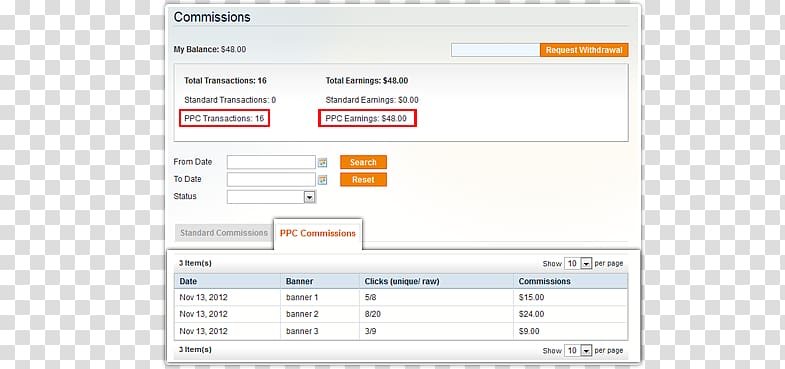Select the PPC Commissions tab
Image resolution: width=785 pixels, height=369 pixels.
[x=318, y=233]
